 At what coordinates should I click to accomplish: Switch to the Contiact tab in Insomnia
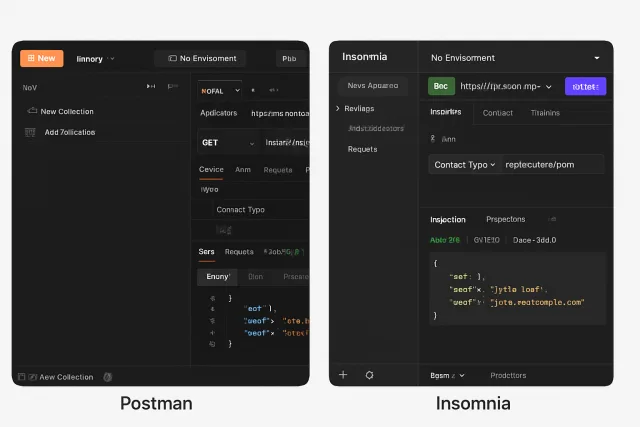(498, 113)
